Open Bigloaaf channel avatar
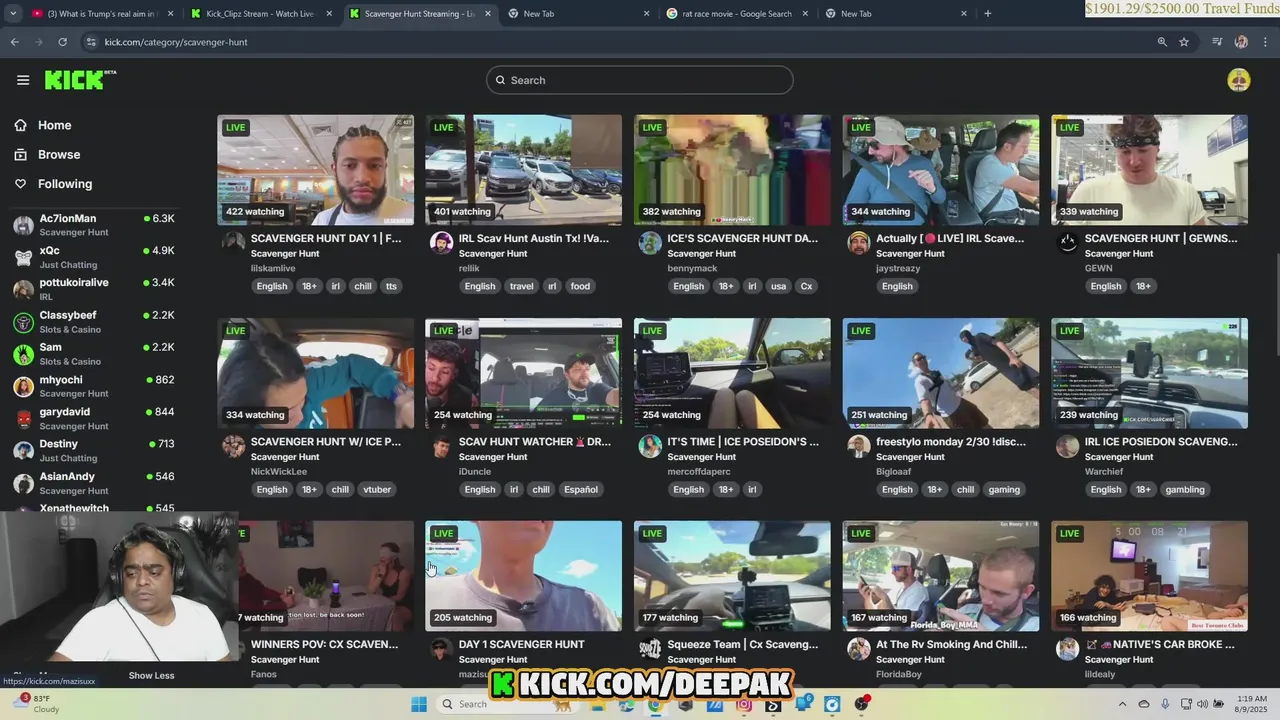Screen dimensions: 1280x720 point(858,445)
